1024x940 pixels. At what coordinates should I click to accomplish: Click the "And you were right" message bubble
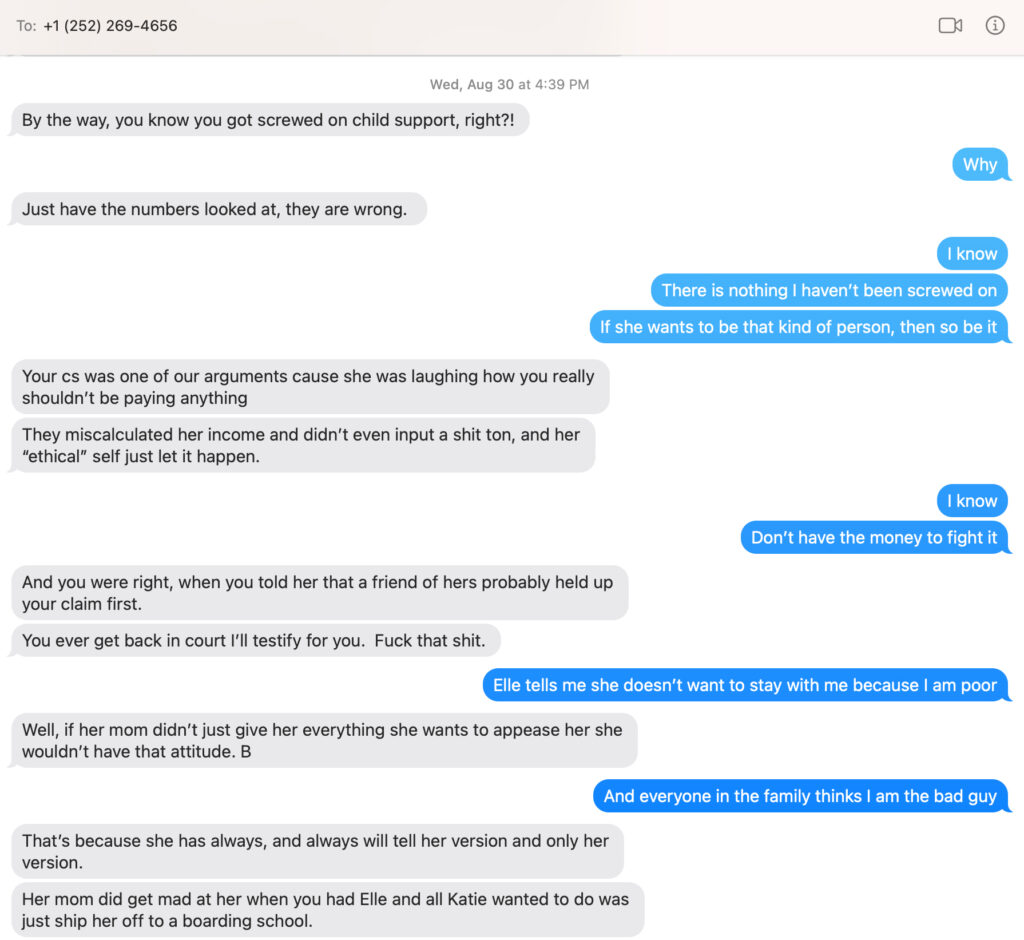pyautogui.click(x=318, y=592)
